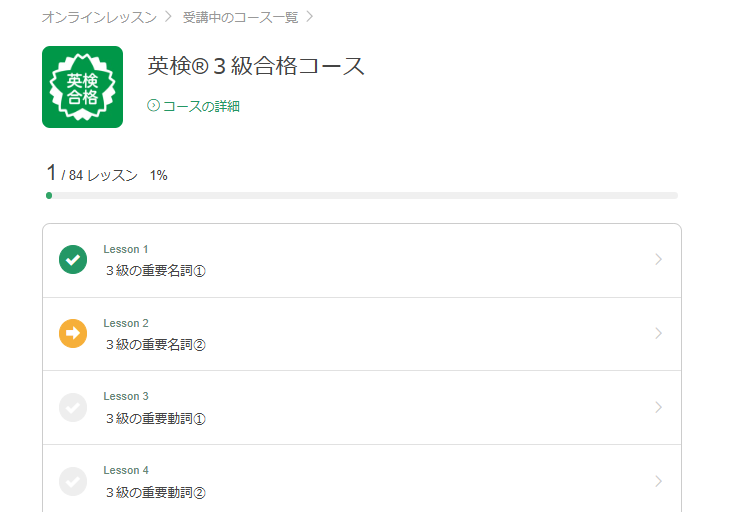Go to オンラインレッスン breadcrumb
The image size is (736, 512).
click(x=99, y=17)
